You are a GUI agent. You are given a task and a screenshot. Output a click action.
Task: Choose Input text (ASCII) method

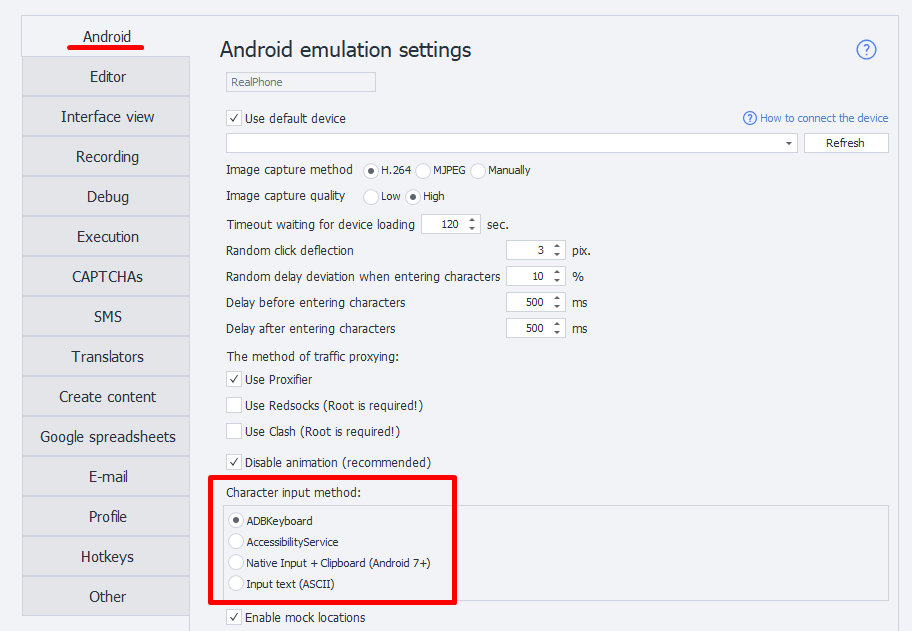coord(236,584)
